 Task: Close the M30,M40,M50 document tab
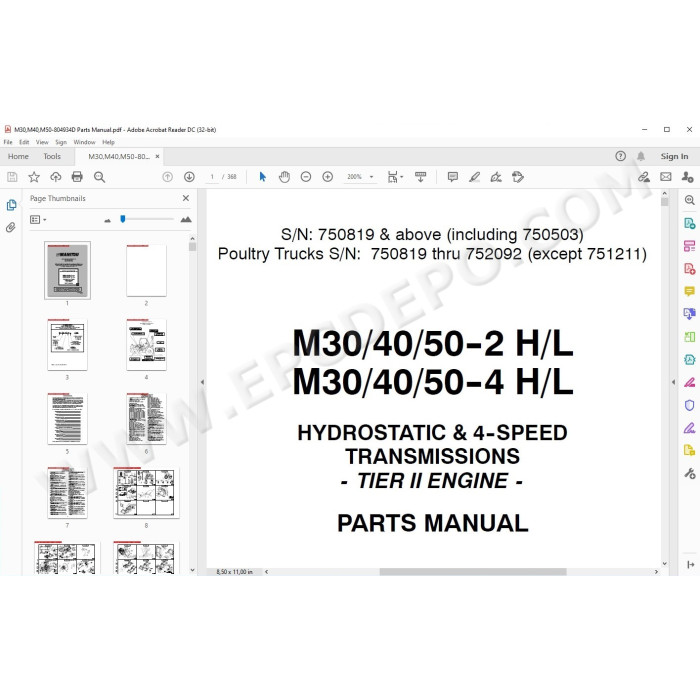157,157
